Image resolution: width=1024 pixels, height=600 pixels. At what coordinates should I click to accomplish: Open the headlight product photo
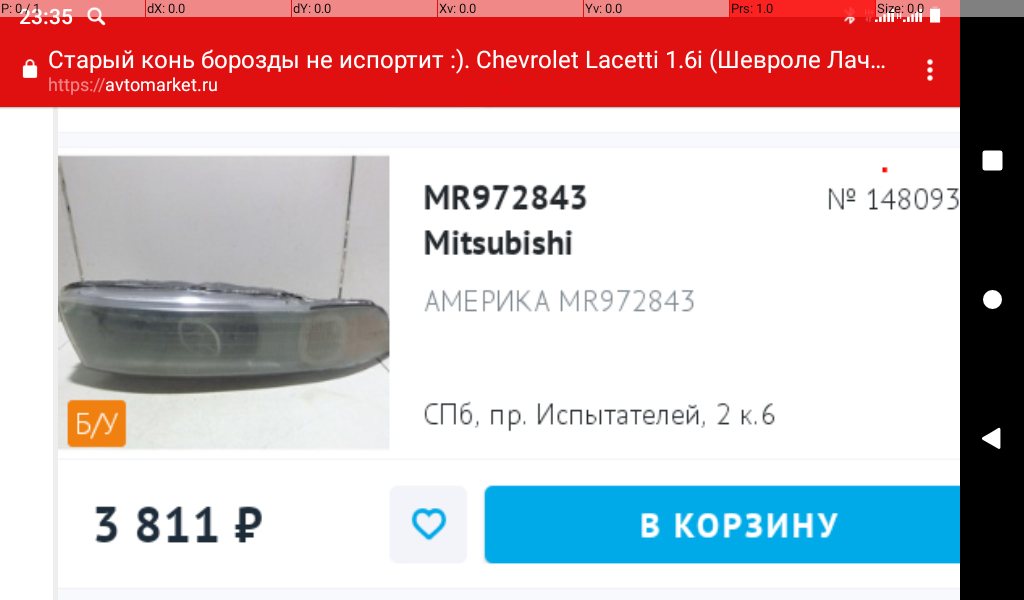point(223,302)
